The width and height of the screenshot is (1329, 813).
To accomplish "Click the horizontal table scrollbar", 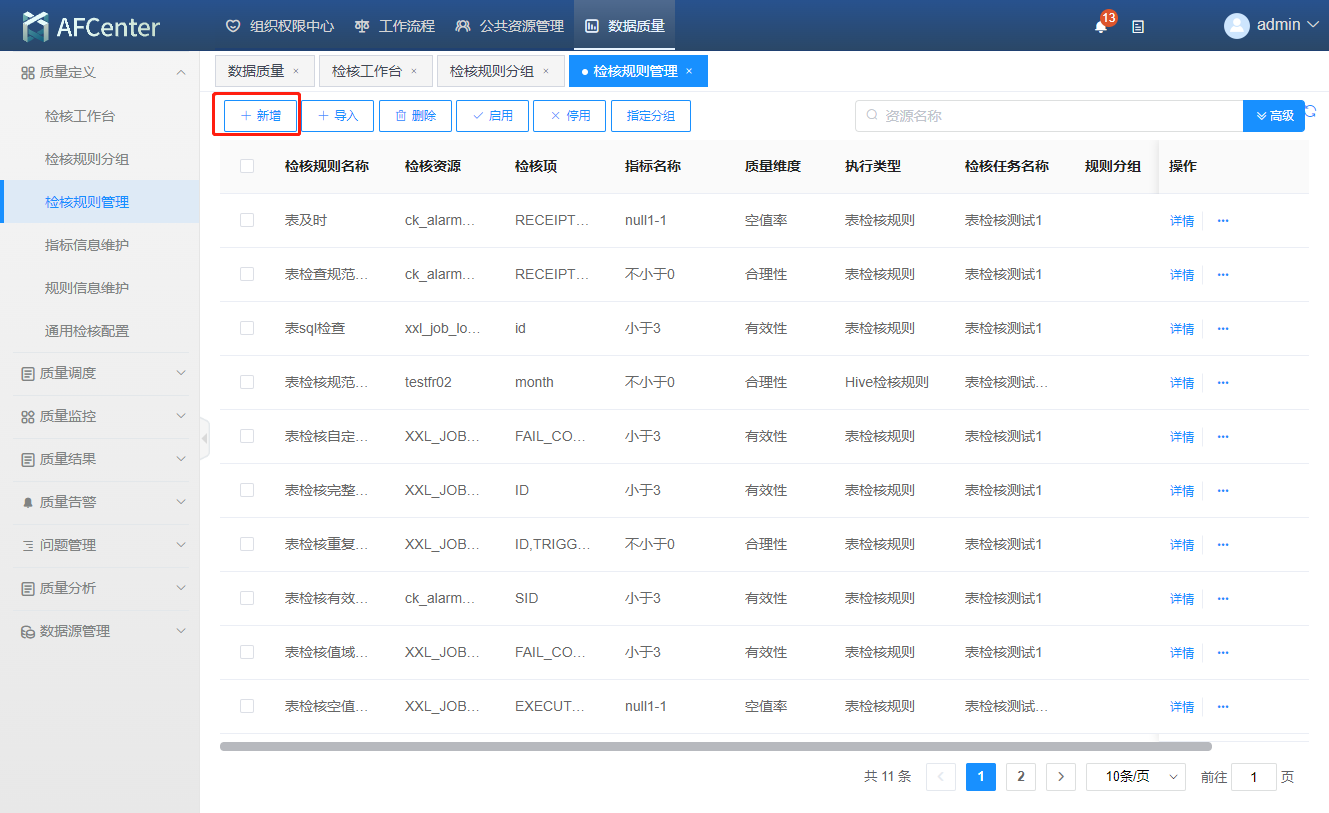I will pyautogui.click(x=715, y=746).
